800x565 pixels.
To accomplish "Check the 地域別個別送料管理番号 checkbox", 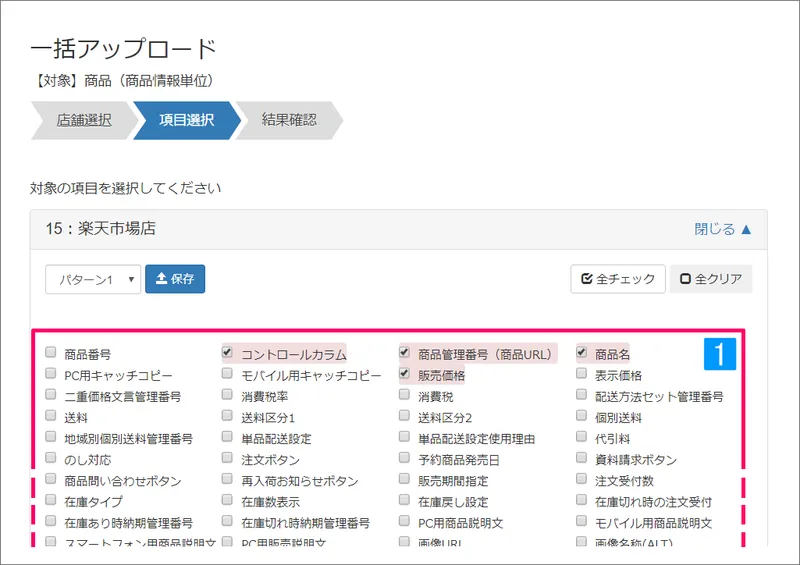I will pyautogui.click(x=51, y=436).
